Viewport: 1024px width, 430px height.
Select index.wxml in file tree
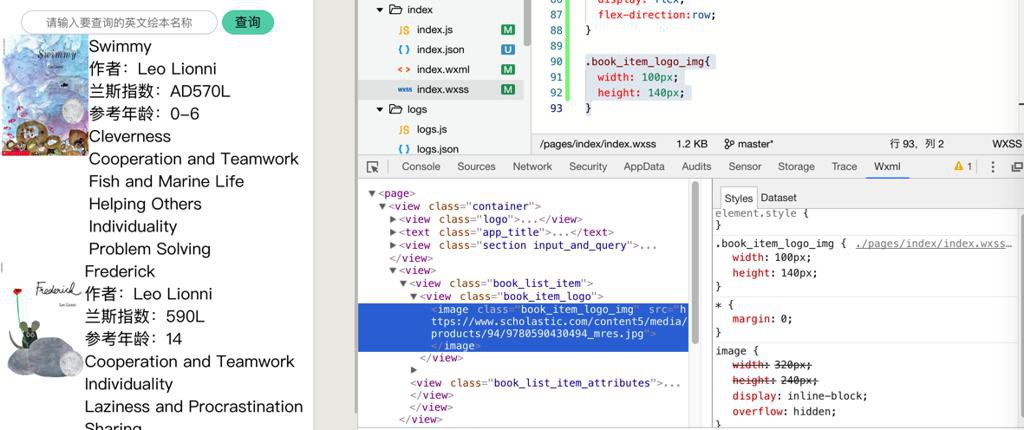click(x=441, y=69)
